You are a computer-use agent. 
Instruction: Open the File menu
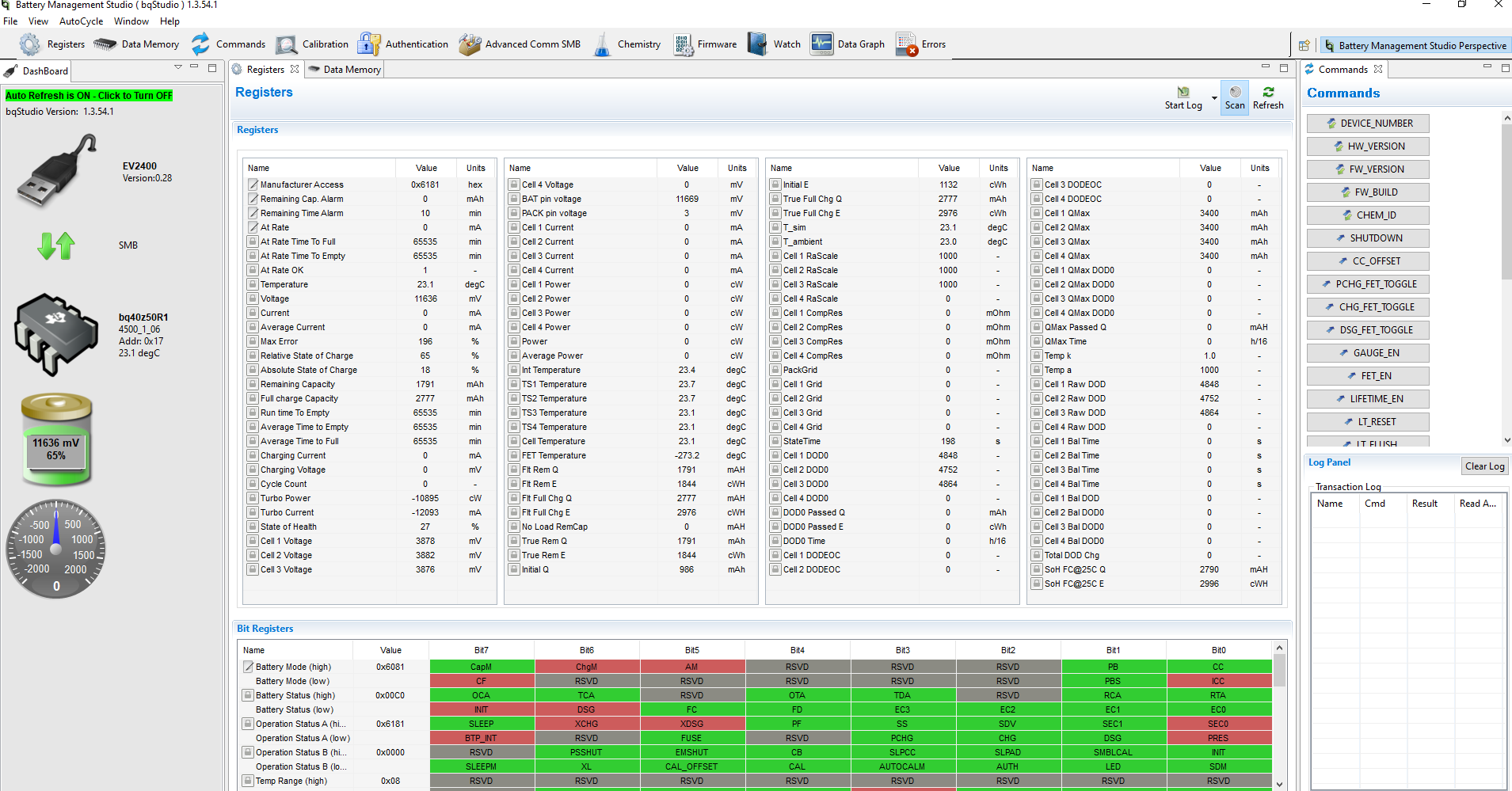click(x=10, y=21)
